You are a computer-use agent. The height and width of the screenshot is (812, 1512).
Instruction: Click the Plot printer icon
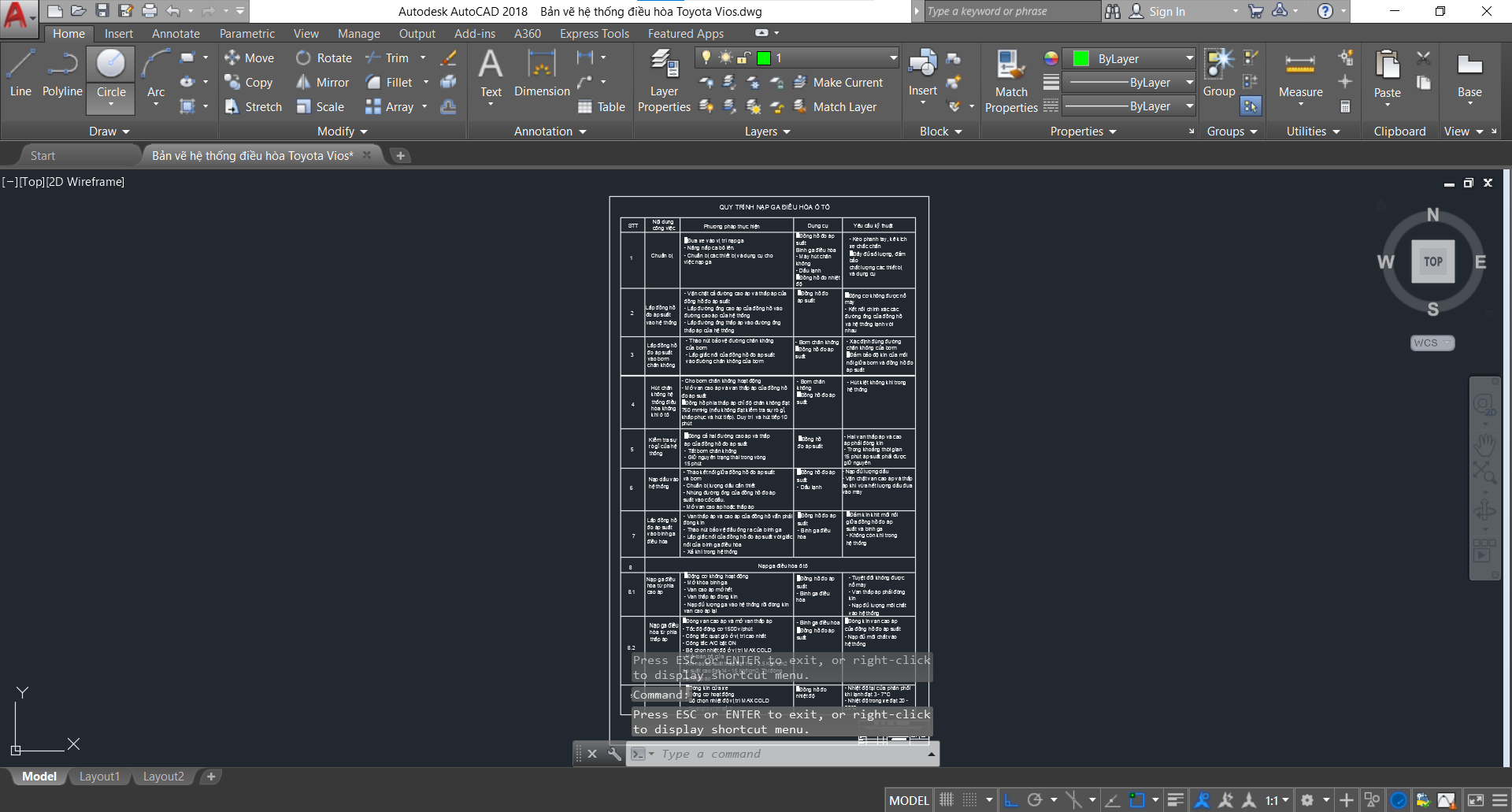click(150, 11)
